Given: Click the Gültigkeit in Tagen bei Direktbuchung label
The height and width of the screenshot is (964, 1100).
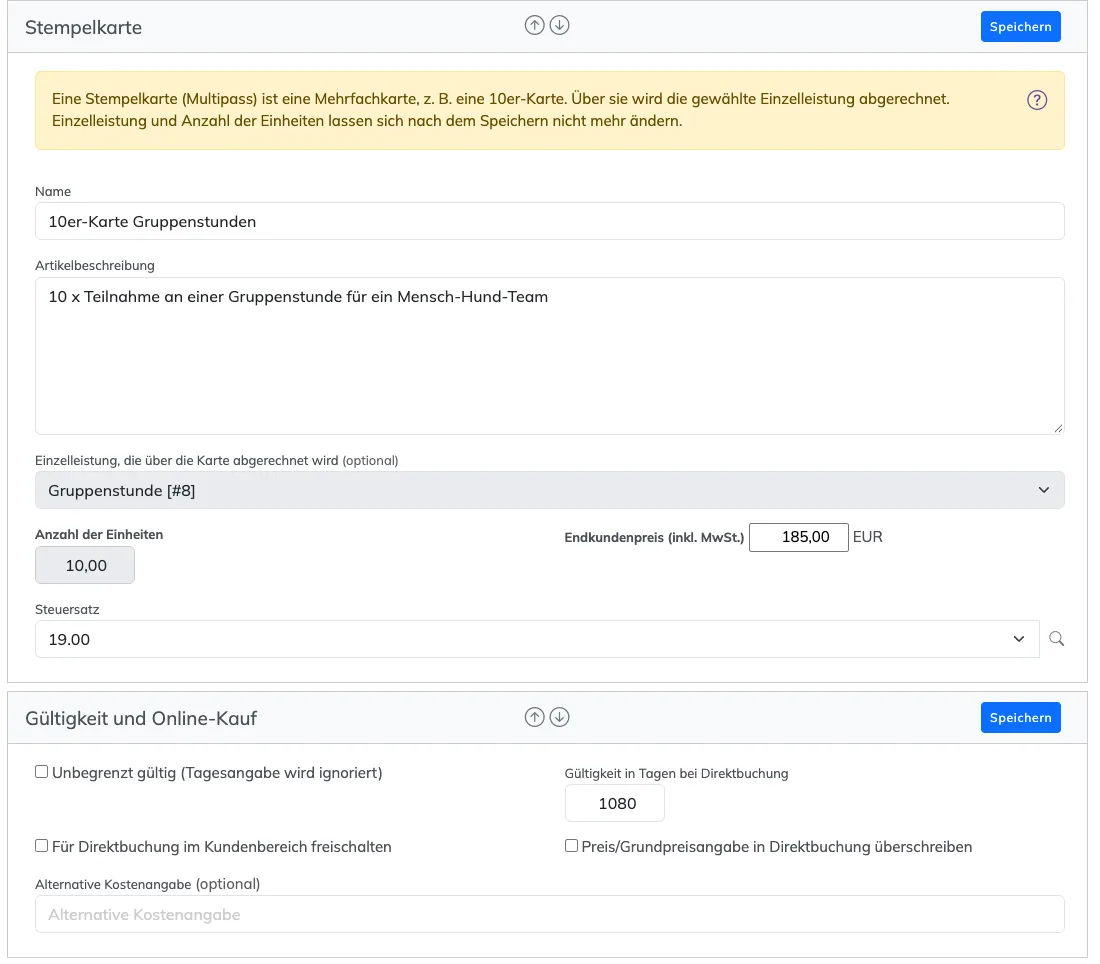Looking at the screenshot, I should click(x=676, y=774).
